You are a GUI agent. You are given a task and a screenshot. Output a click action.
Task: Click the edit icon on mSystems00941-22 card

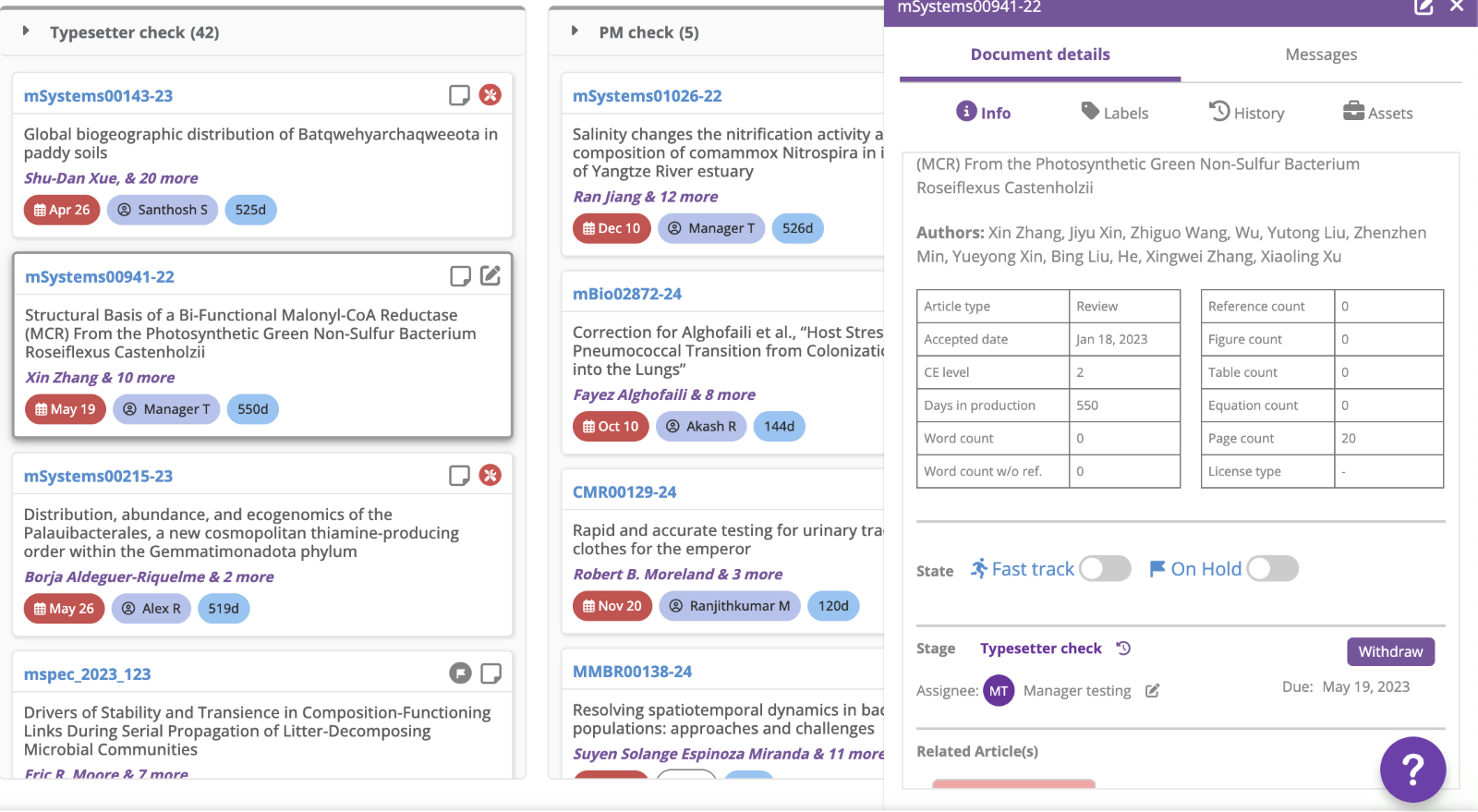pyautogui.click(x=491, y=276)
